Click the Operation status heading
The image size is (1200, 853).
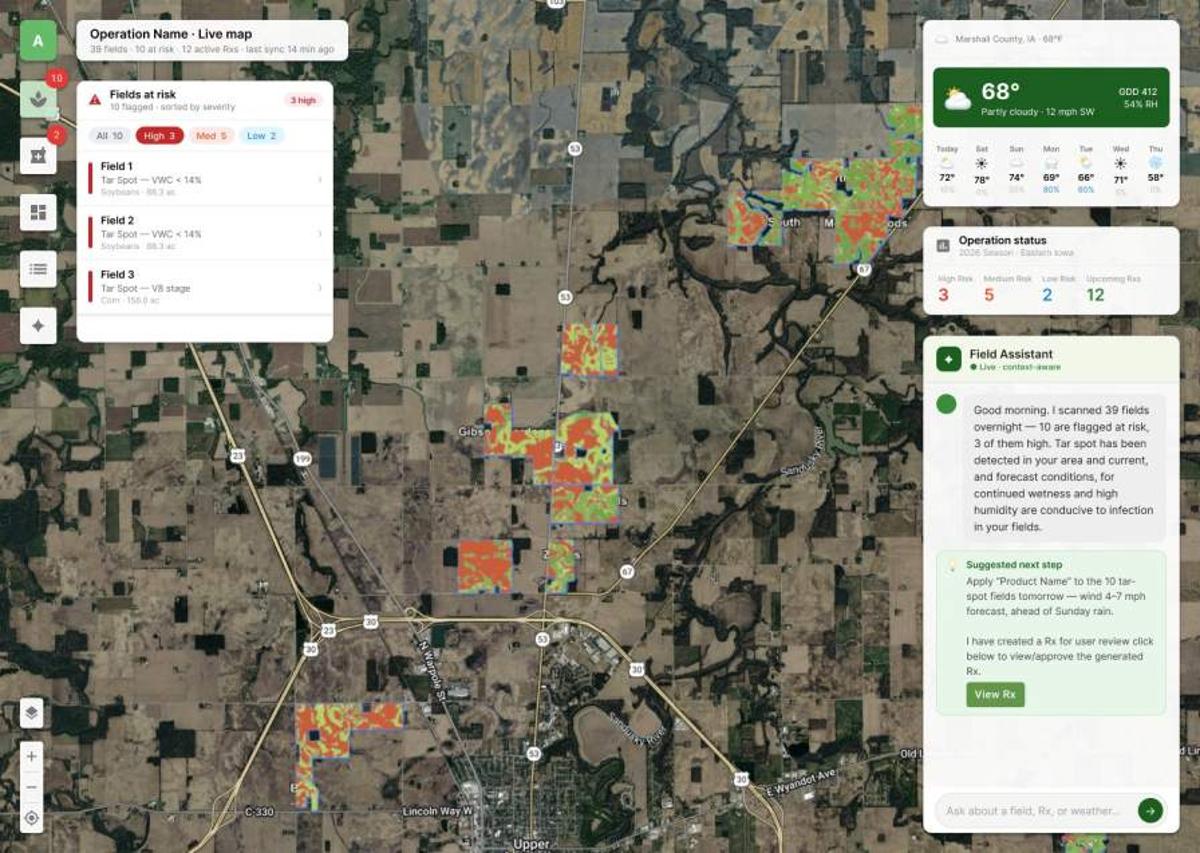[x=1003, y=240]
